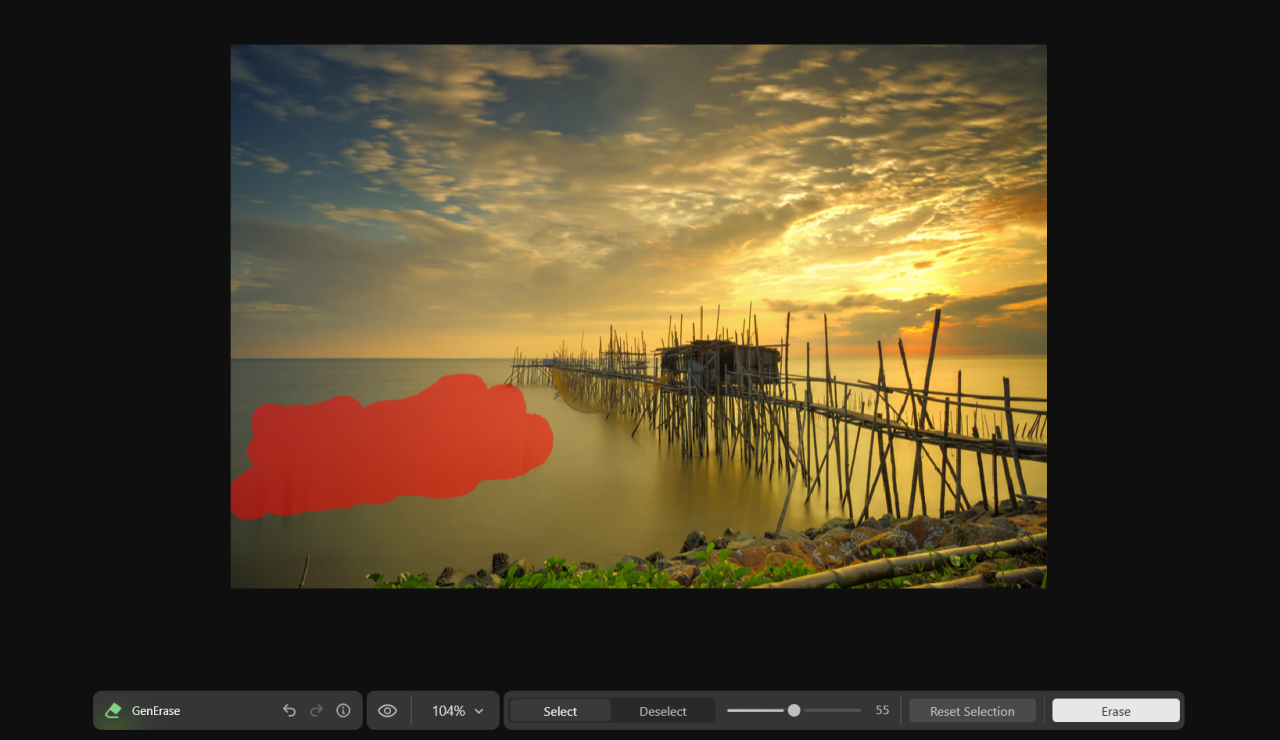Open the 104% zoom level dropdown
1280x740 pixels.
click(458, 711)
